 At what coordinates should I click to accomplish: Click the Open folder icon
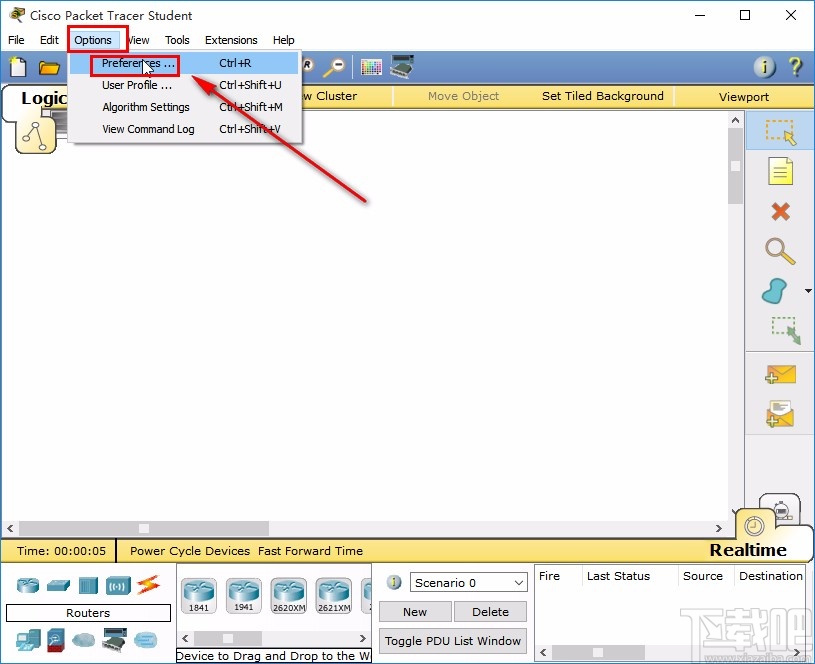click(49, 68)
